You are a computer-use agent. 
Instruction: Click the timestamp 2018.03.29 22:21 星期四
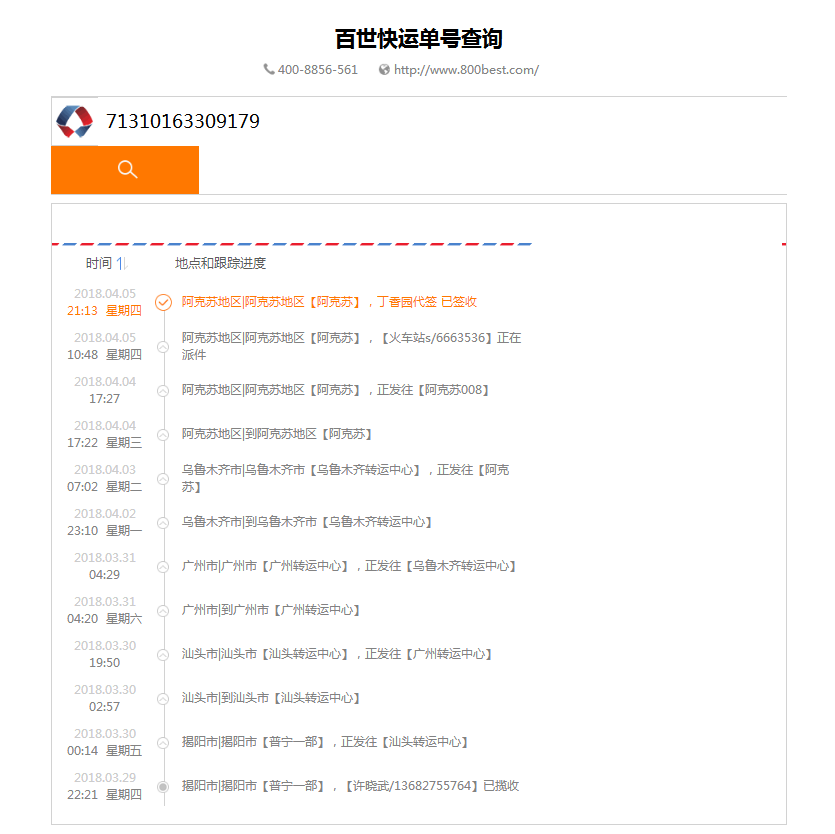tap(104, 786)
